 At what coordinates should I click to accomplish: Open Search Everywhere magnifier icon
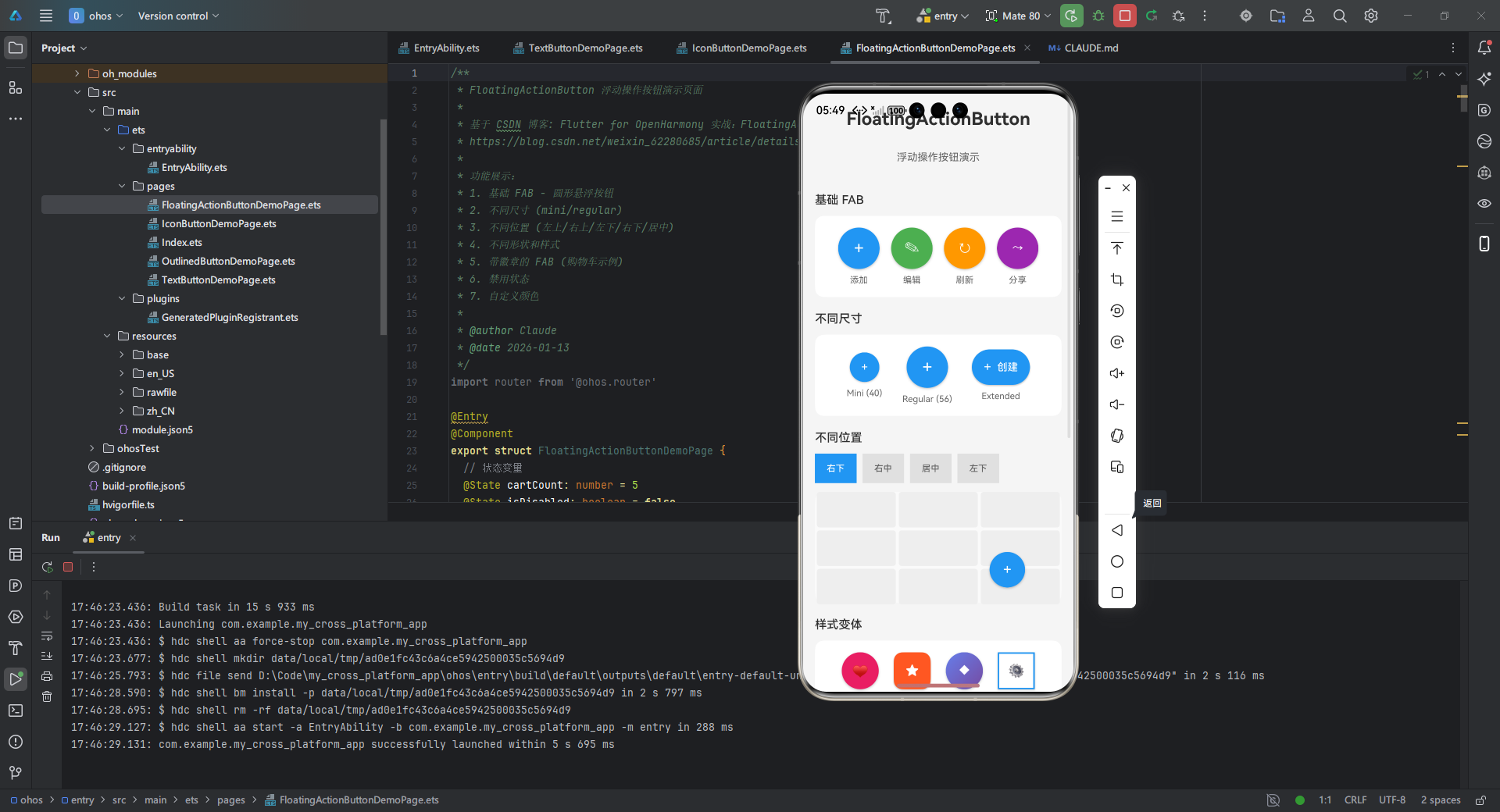coord(1340,16)
